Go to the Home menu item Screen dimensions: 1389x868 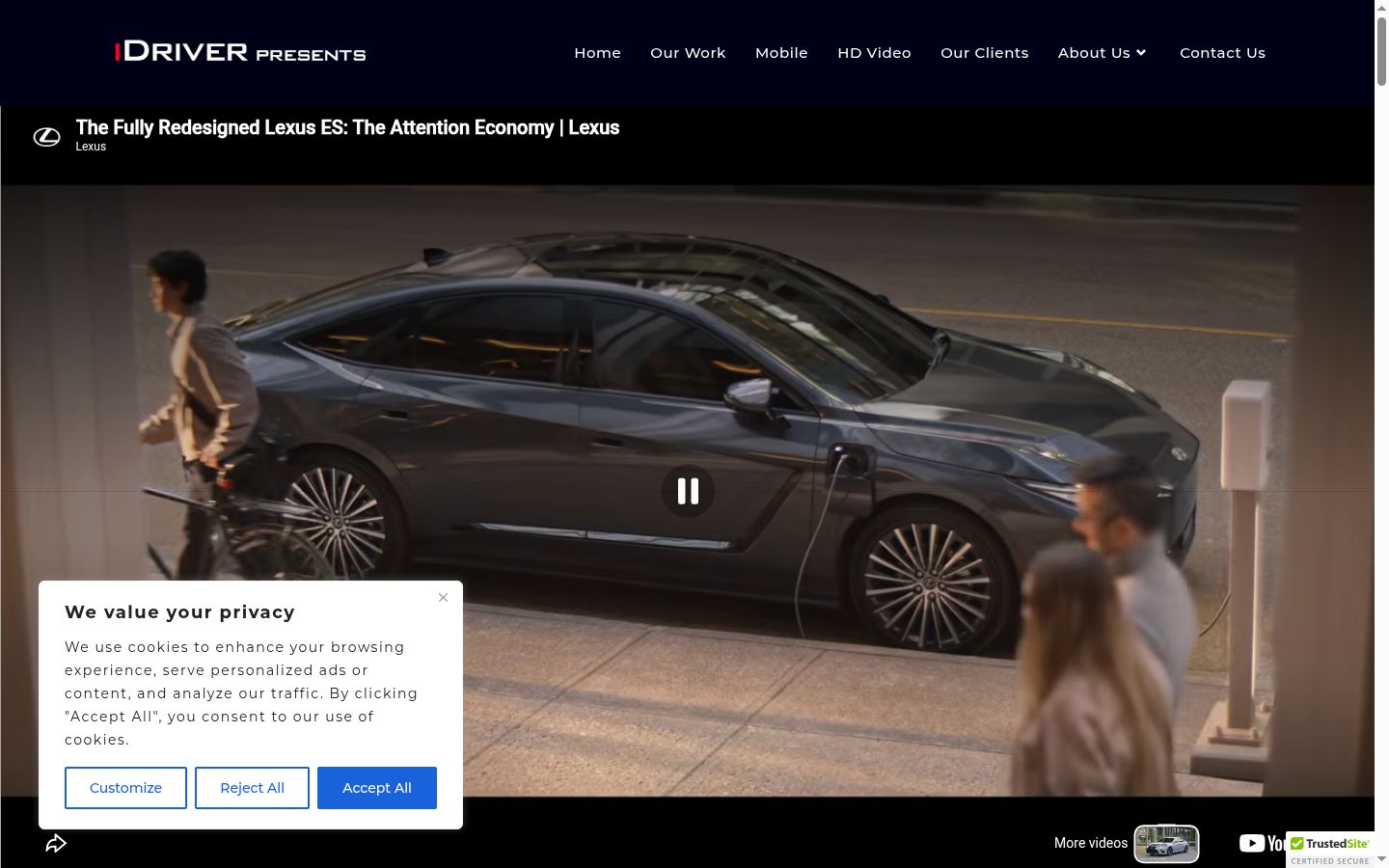click(597, 53)
